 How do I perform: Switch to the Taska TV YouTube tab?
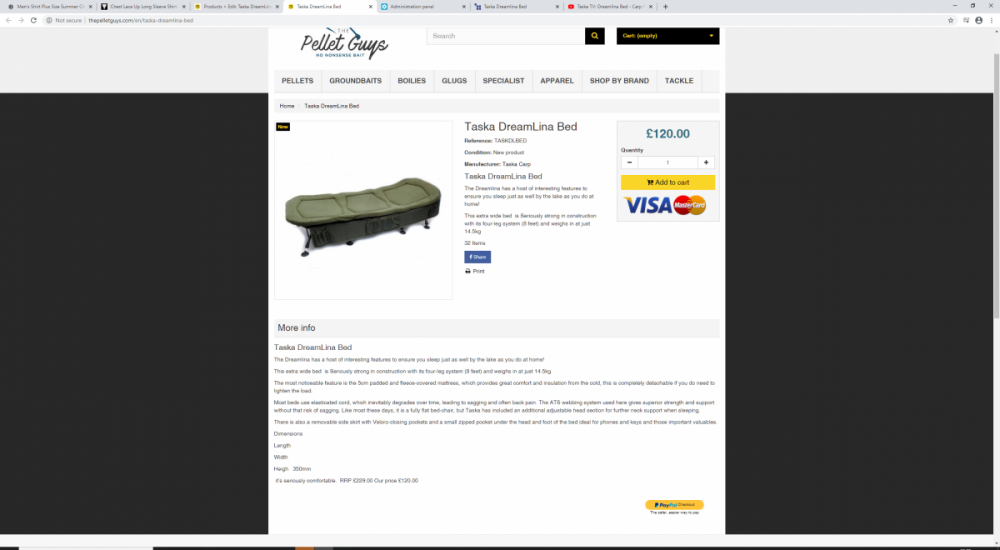(x=610, y=6)
